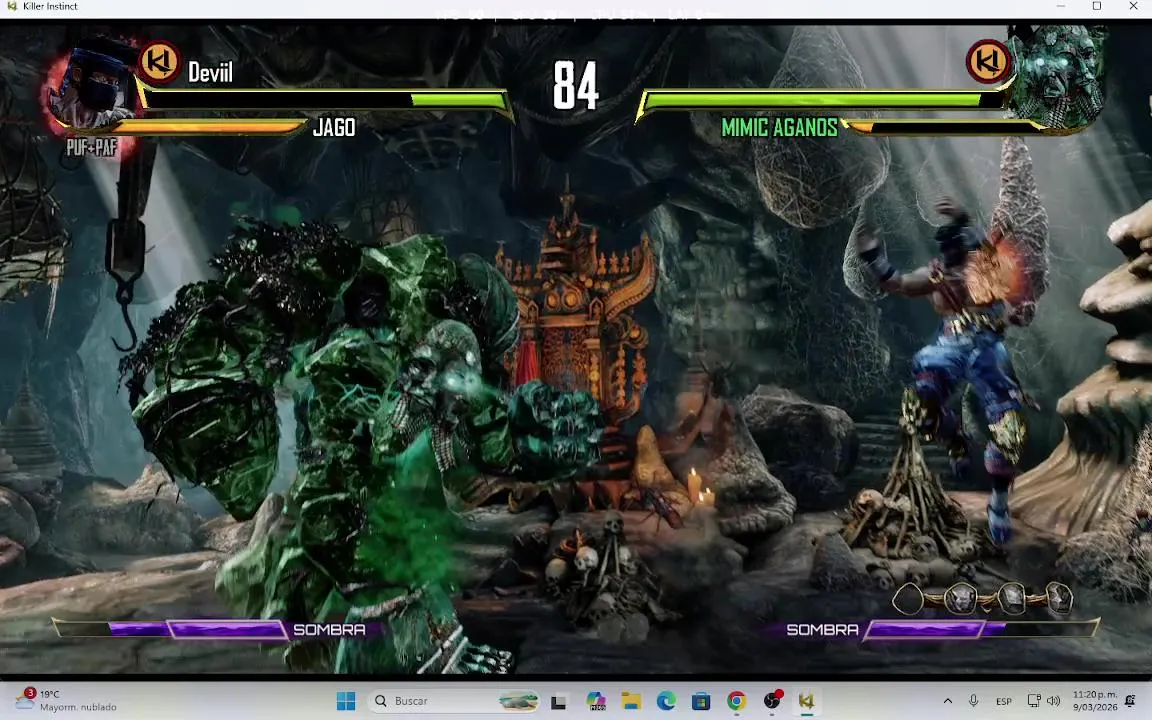This screenshot has width=1152, height=720.
Task: Click the right purple SOMBRA shadow meter
Action: tap(982, 630)
